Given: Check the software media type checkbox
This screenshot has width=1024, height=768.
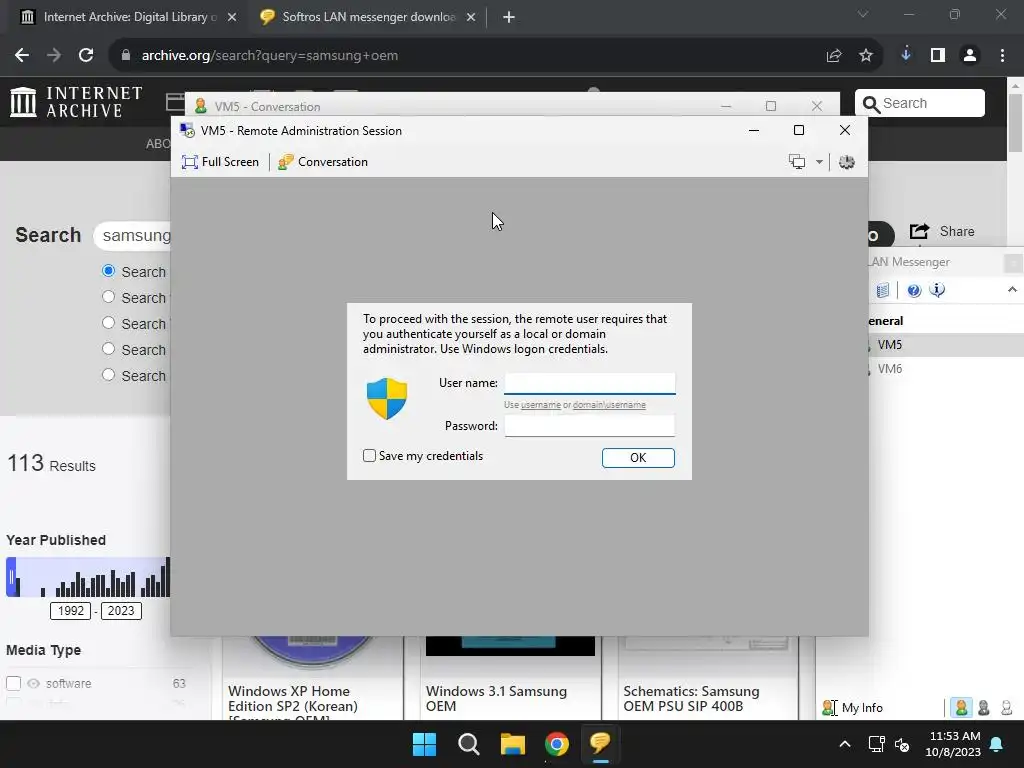Looking at the screenshot, I should pos(13,683).
